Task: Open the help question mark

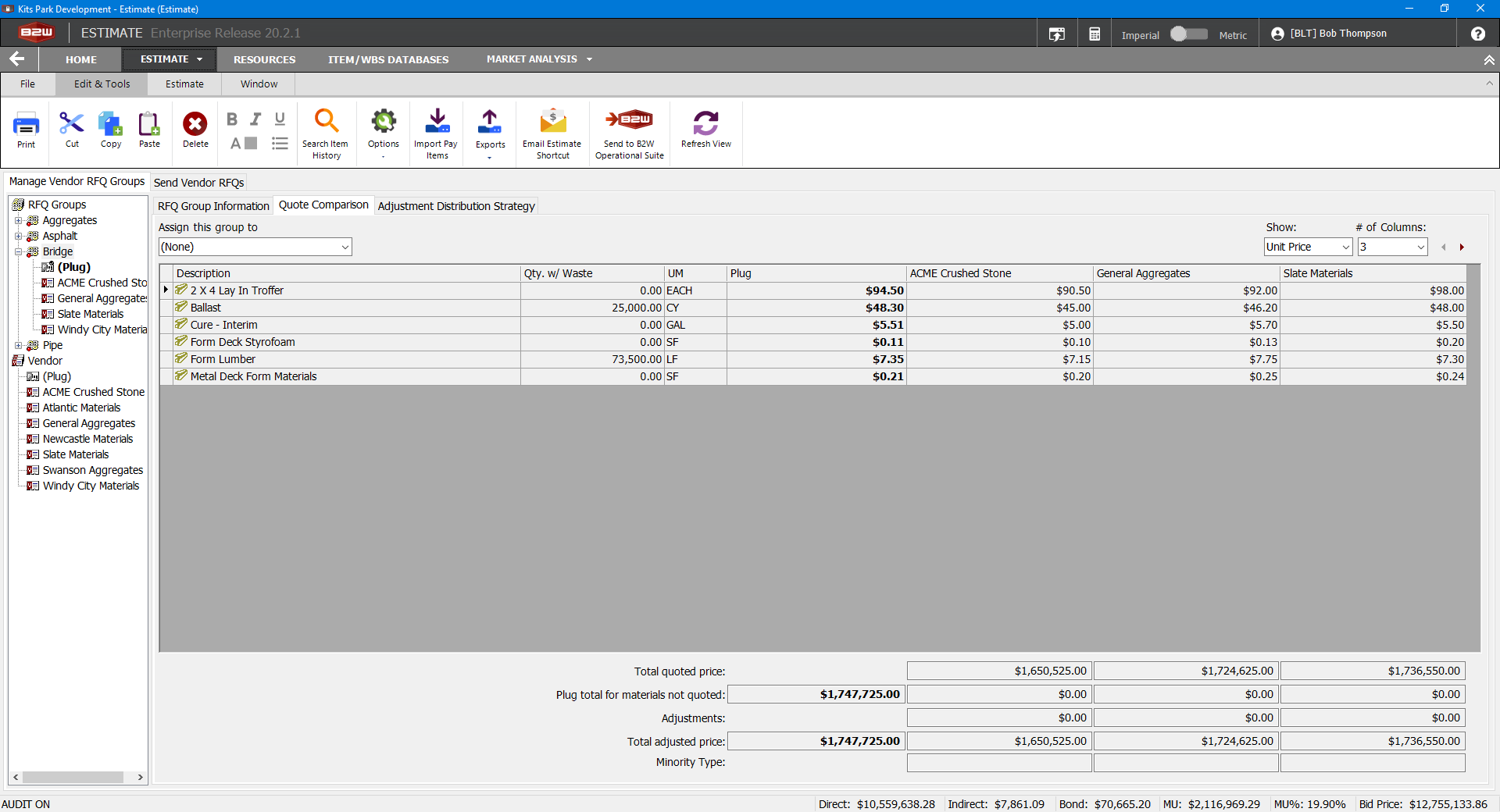Action: pyautogui.click(x=1477, y=34)
